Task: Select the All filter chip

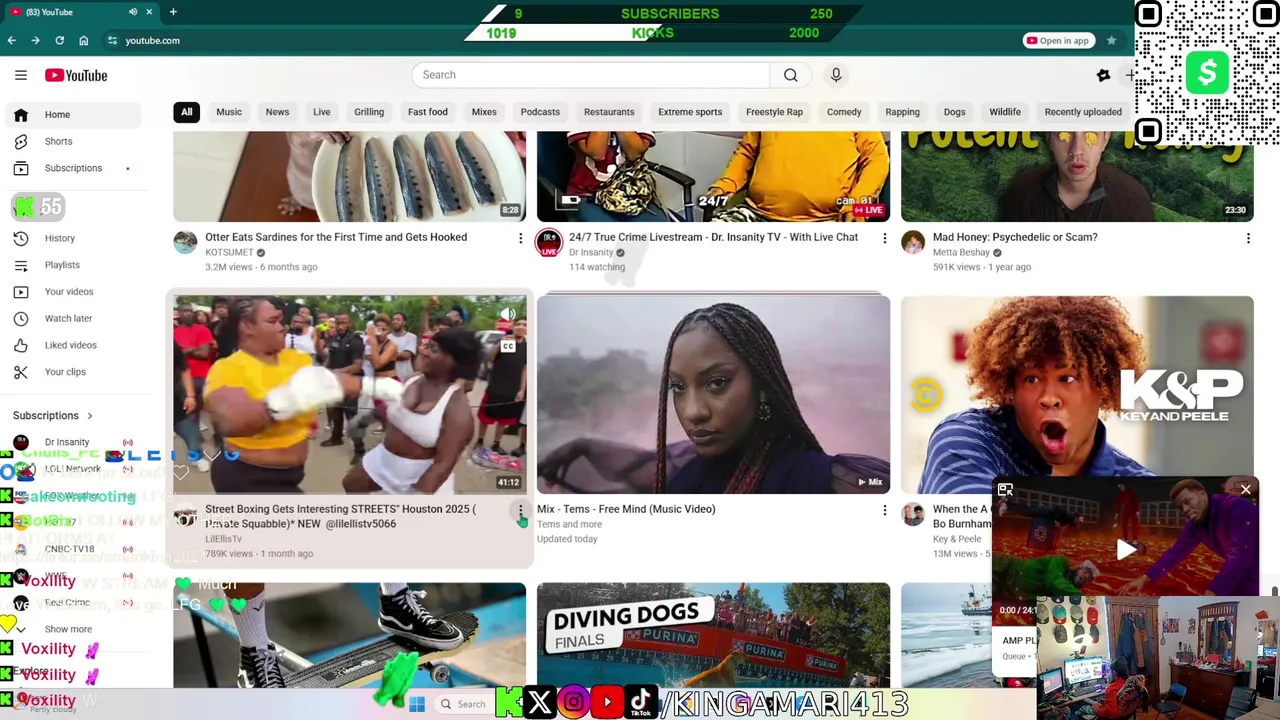Action: (x=186, y=112)
